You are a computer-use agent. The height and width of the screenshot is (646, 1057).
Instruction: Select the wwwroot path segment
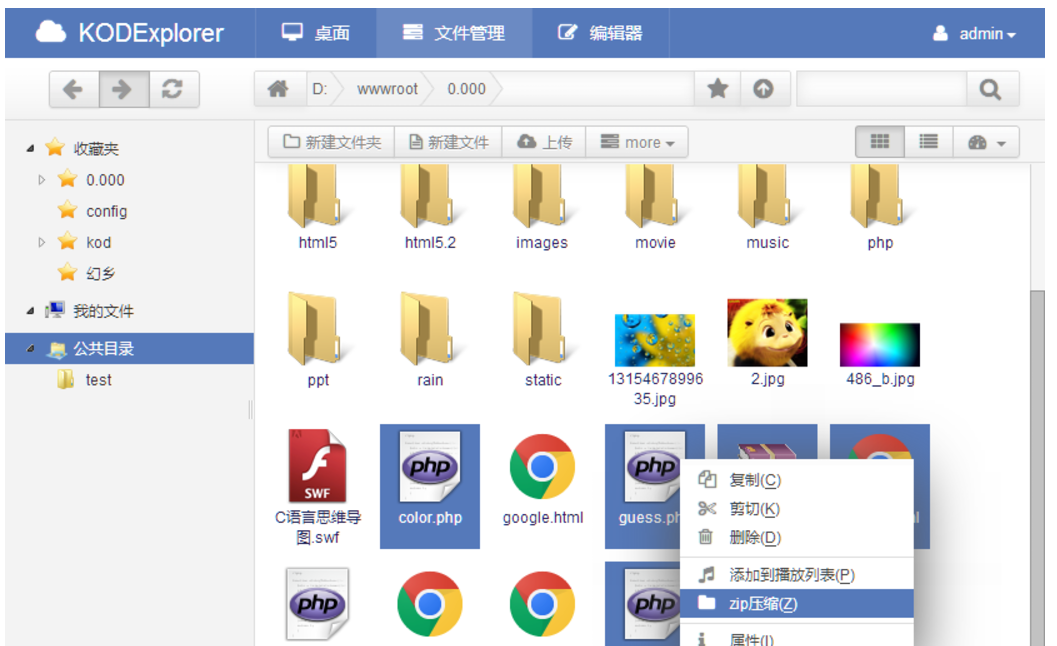click(x=388, y=89)
